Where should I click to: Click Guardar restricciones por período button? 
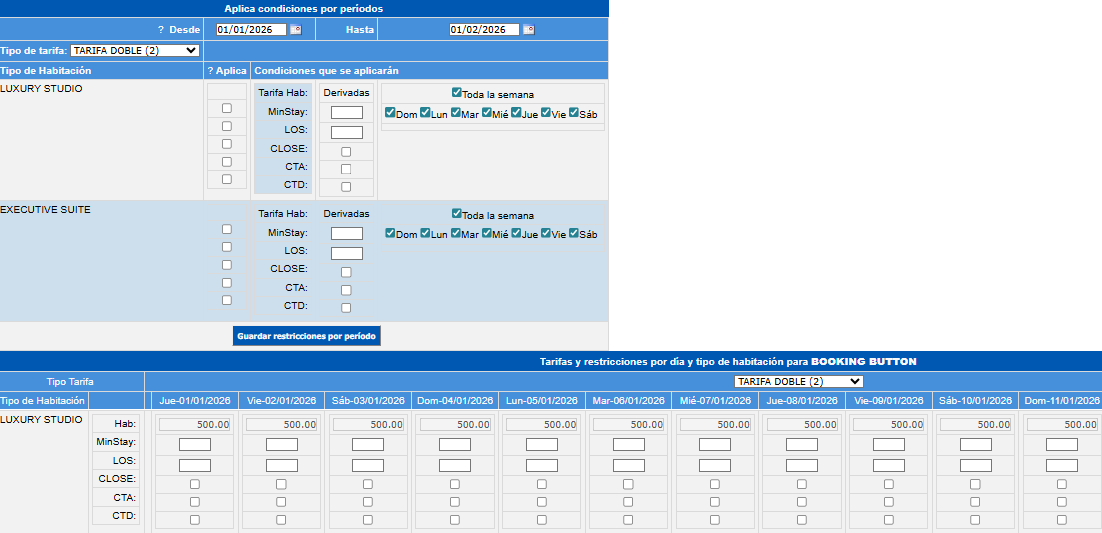tap(307, 336)
